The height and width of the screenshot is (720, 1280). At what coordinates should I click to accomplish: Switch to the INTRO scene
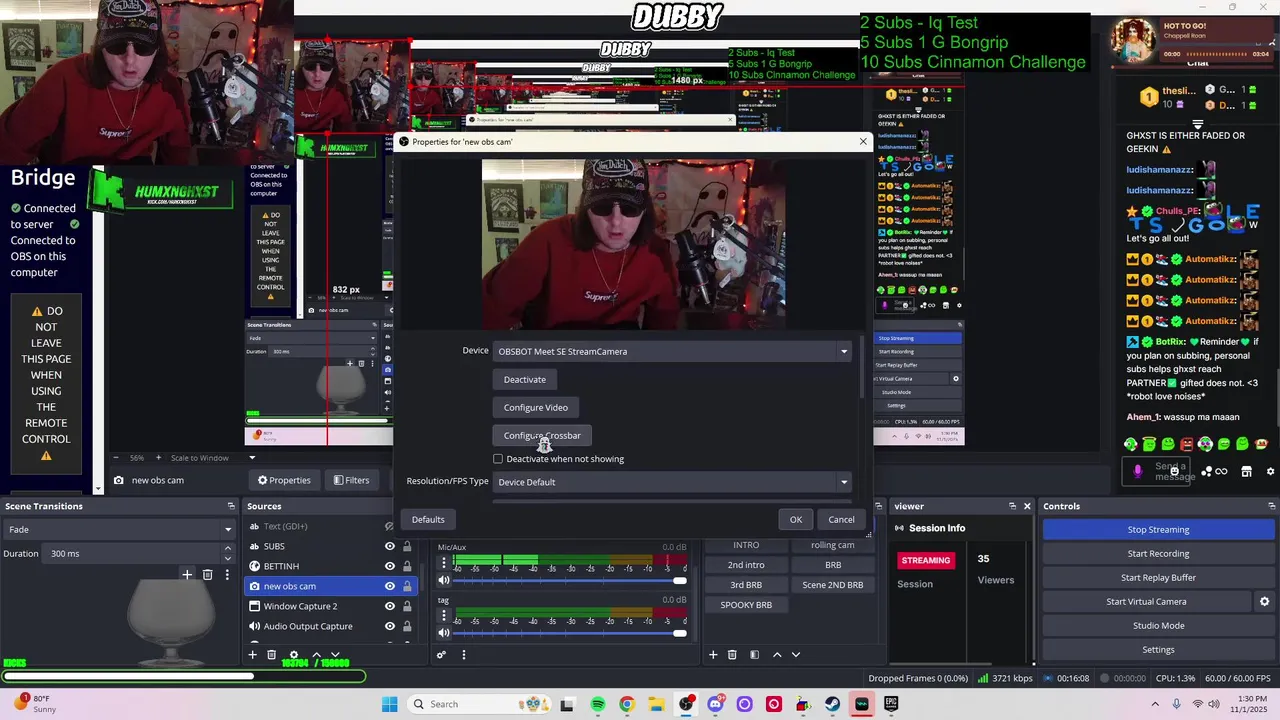click(746, 545)
